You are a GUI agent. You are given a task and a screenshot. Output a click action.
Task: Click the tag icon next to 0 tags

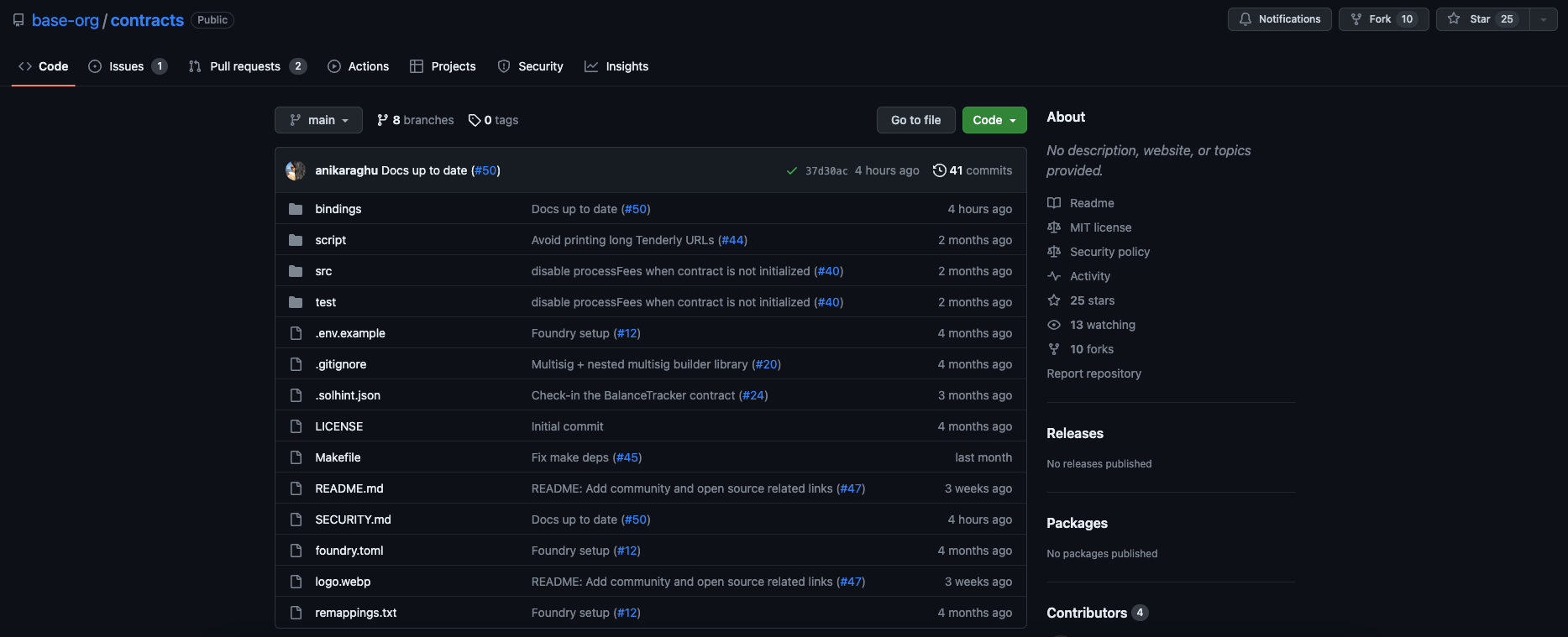(x=475, y=120)
